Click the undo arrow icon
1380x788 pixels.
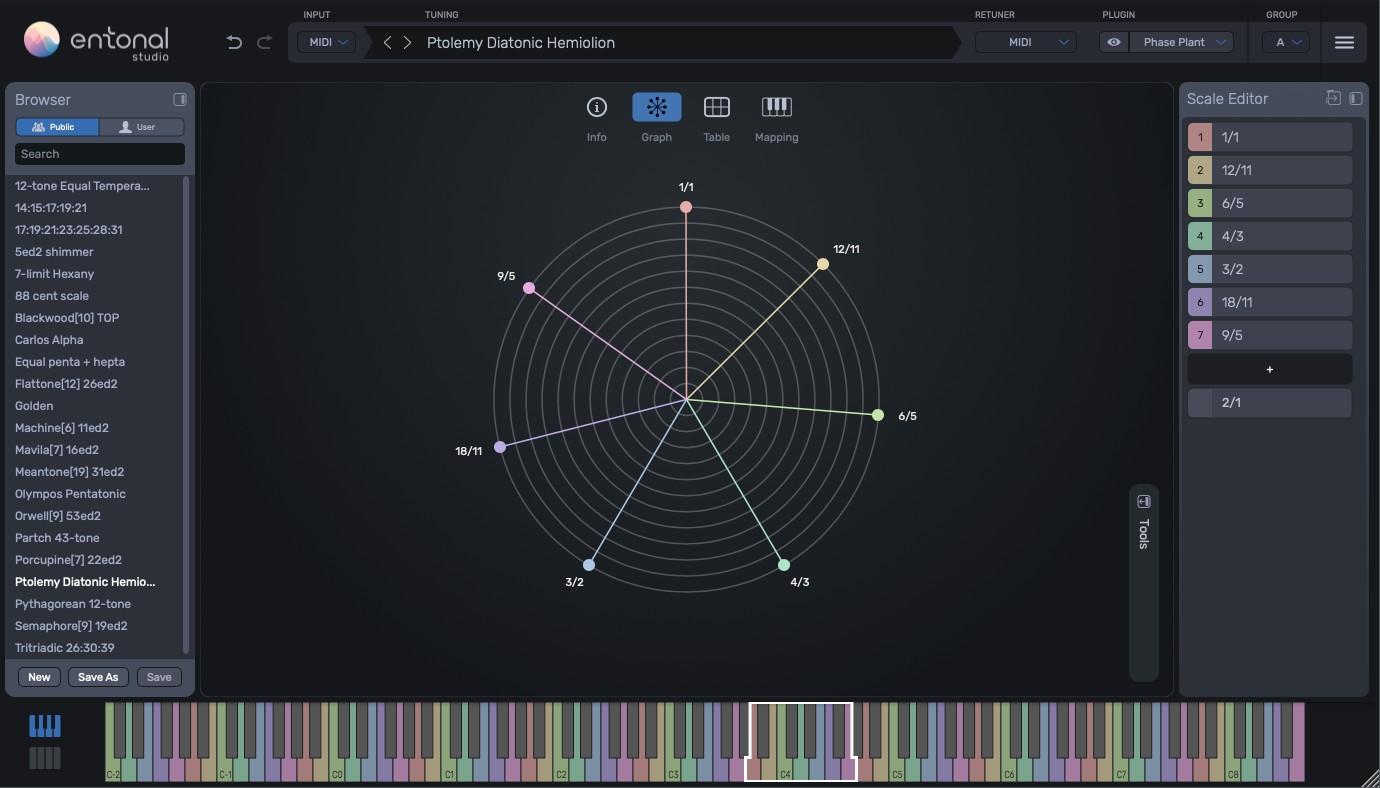point(234,42)
